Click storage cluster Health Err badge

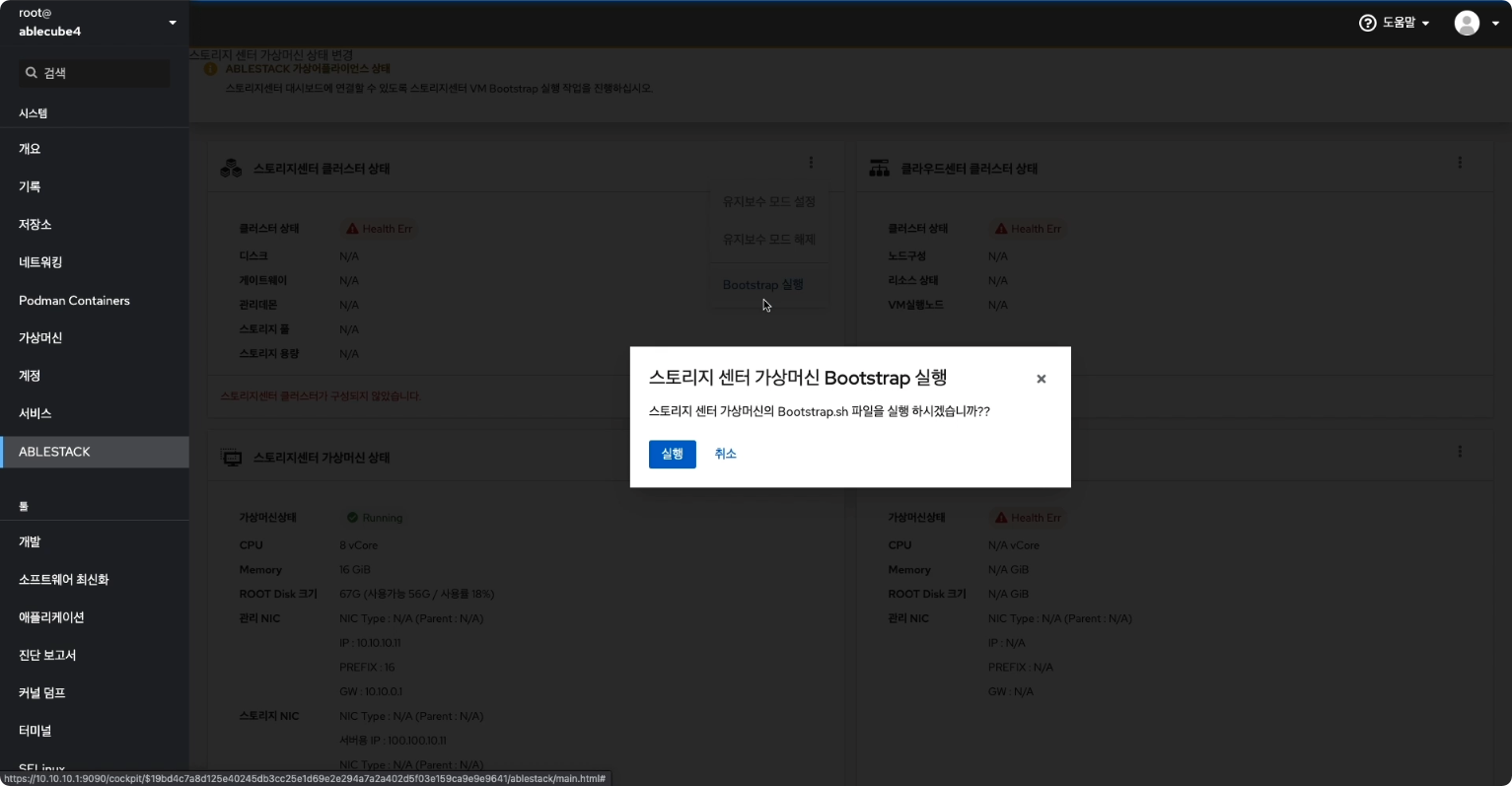(x=380, y=229)
